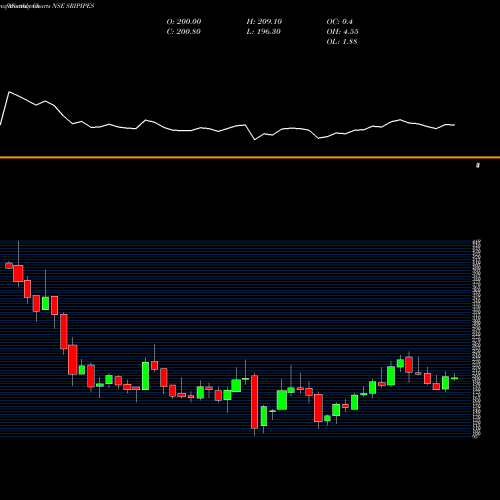Click the open price value O: 200.00

[184, 22]
